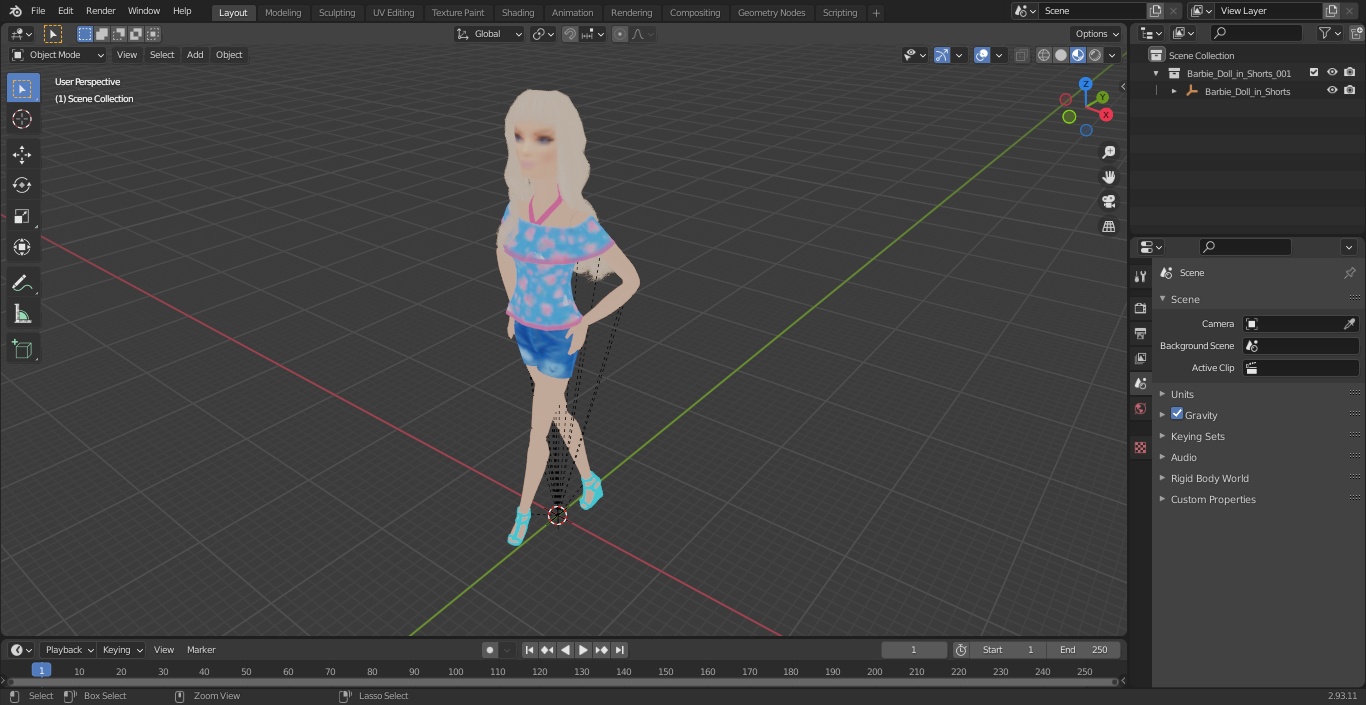Image resolution: width=1366 pixels, height=705 pixels.
Task: Switch to wireframe viewport shading
Action: click(x=1044, y=55)
